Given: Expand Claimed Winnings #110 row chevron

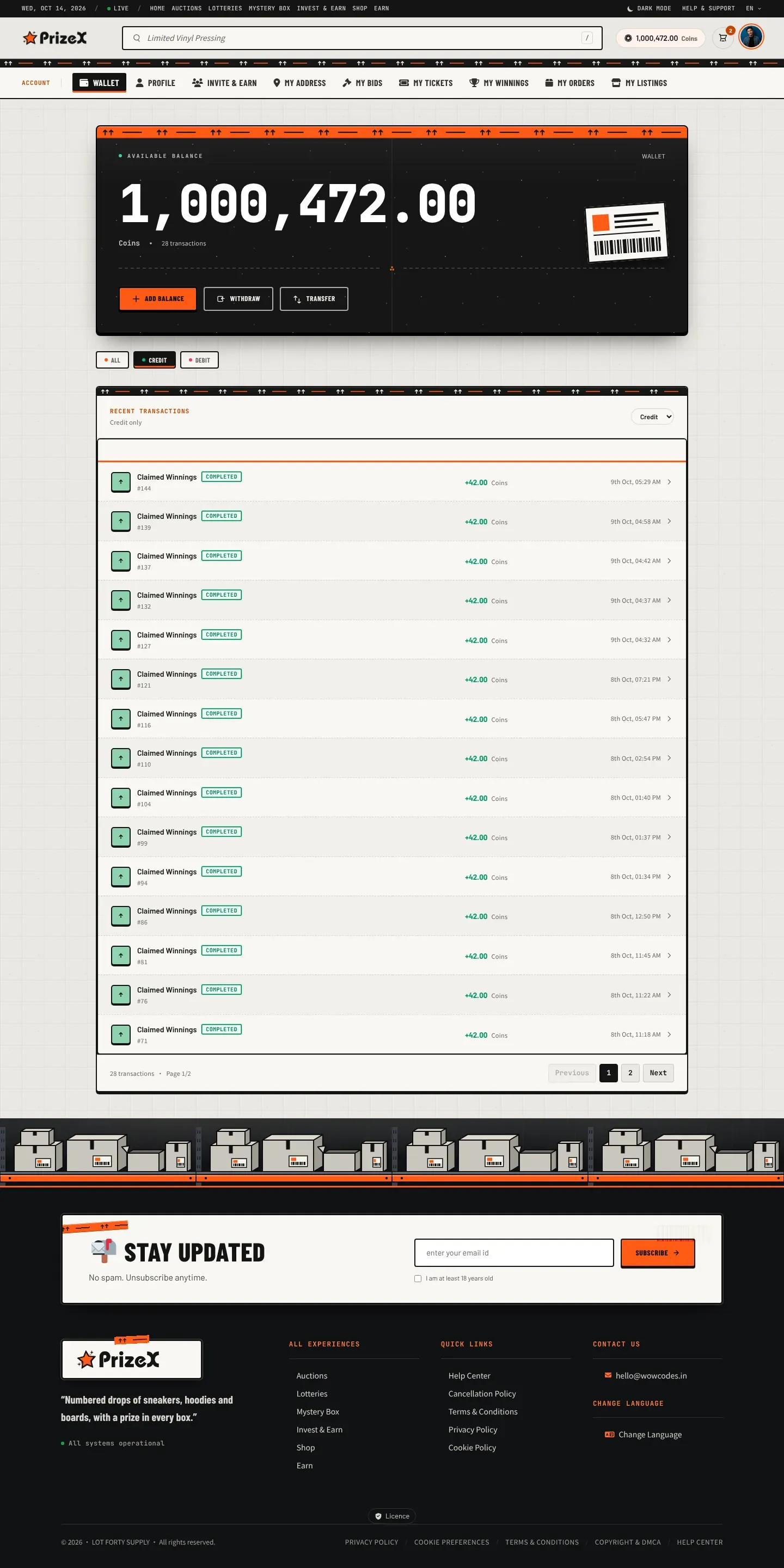Looking at the screenshot, I should click(x=669, y=758).
